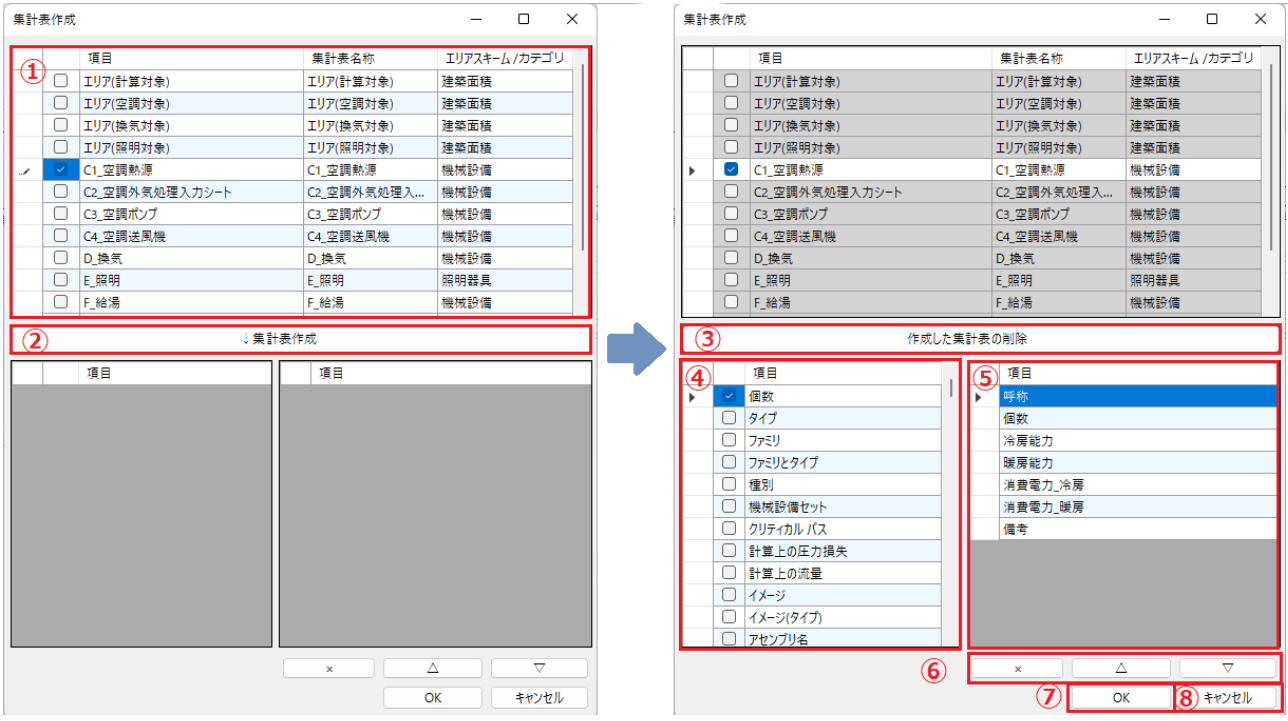
Task: Click the △ button in the left dialog
Action: [x=432, y=668]
